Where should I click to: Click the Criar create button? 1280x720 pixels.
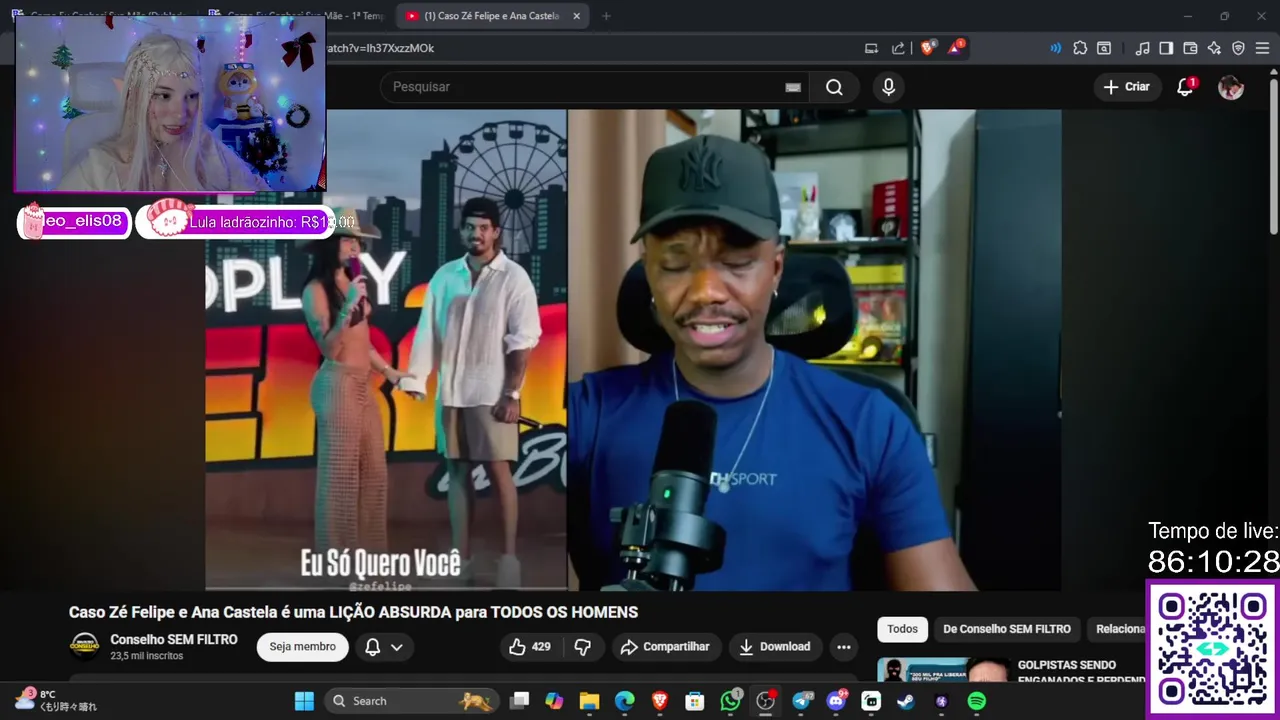point(1126,87)
